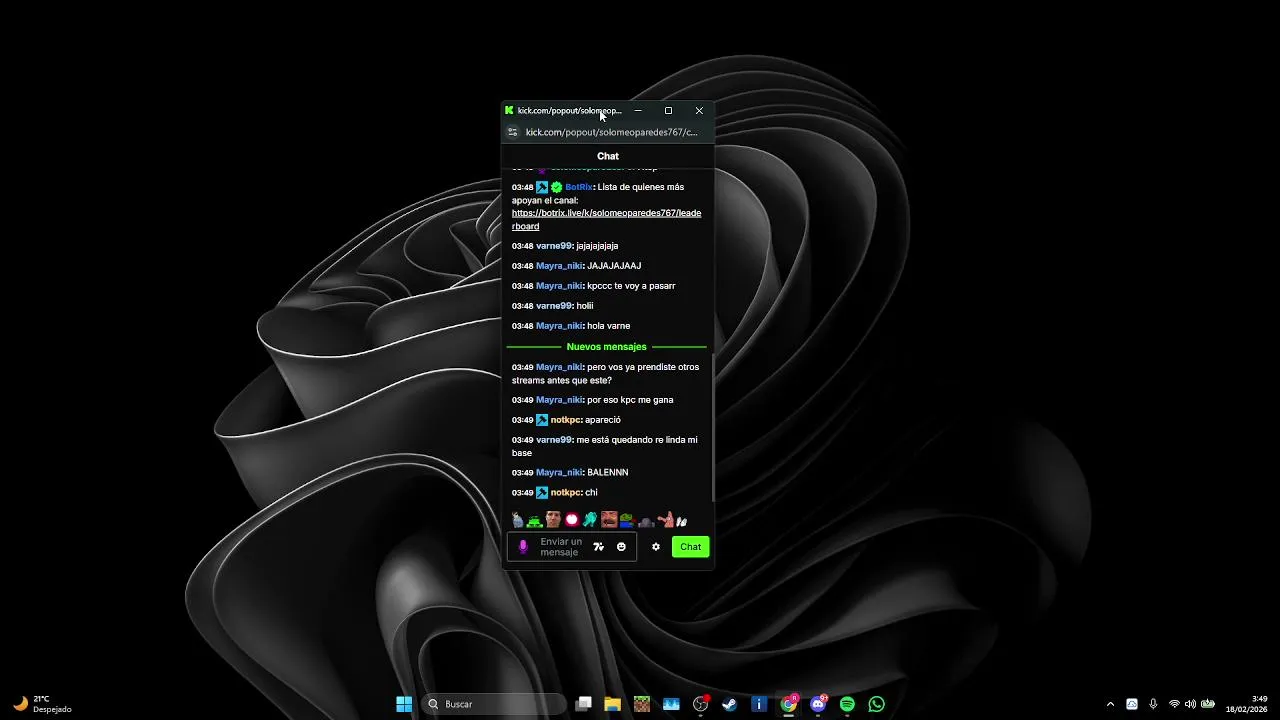The width and height of the screenshot is (1280, 720).
Task: Click the purple microphone icon in chat input
Action: pos(522,547)
